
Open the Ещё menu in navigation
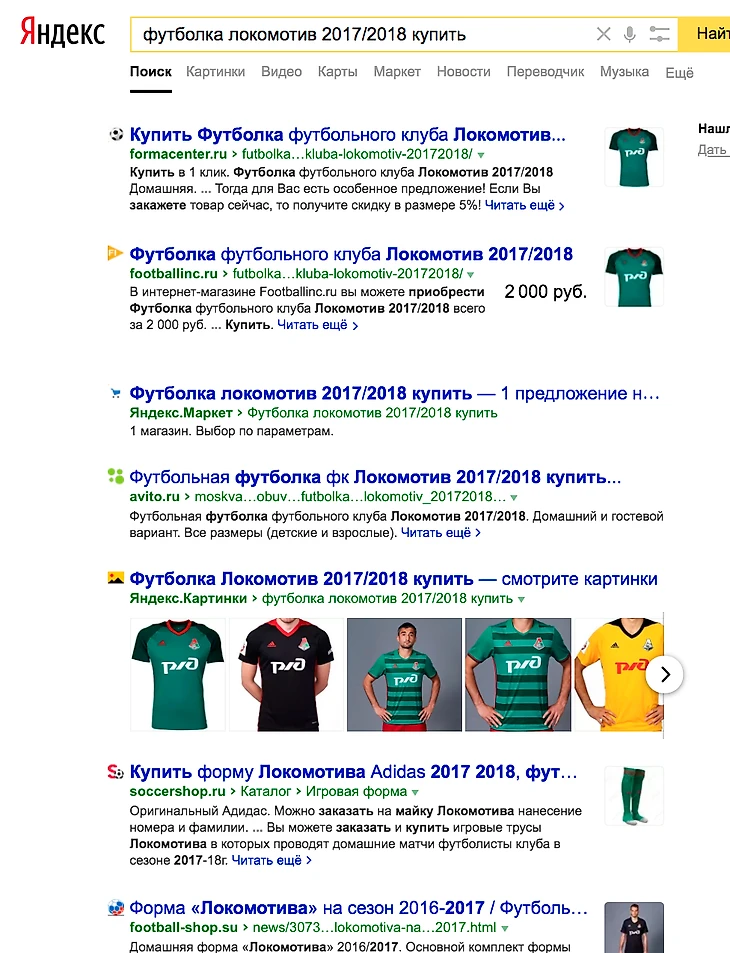(679, 73)
